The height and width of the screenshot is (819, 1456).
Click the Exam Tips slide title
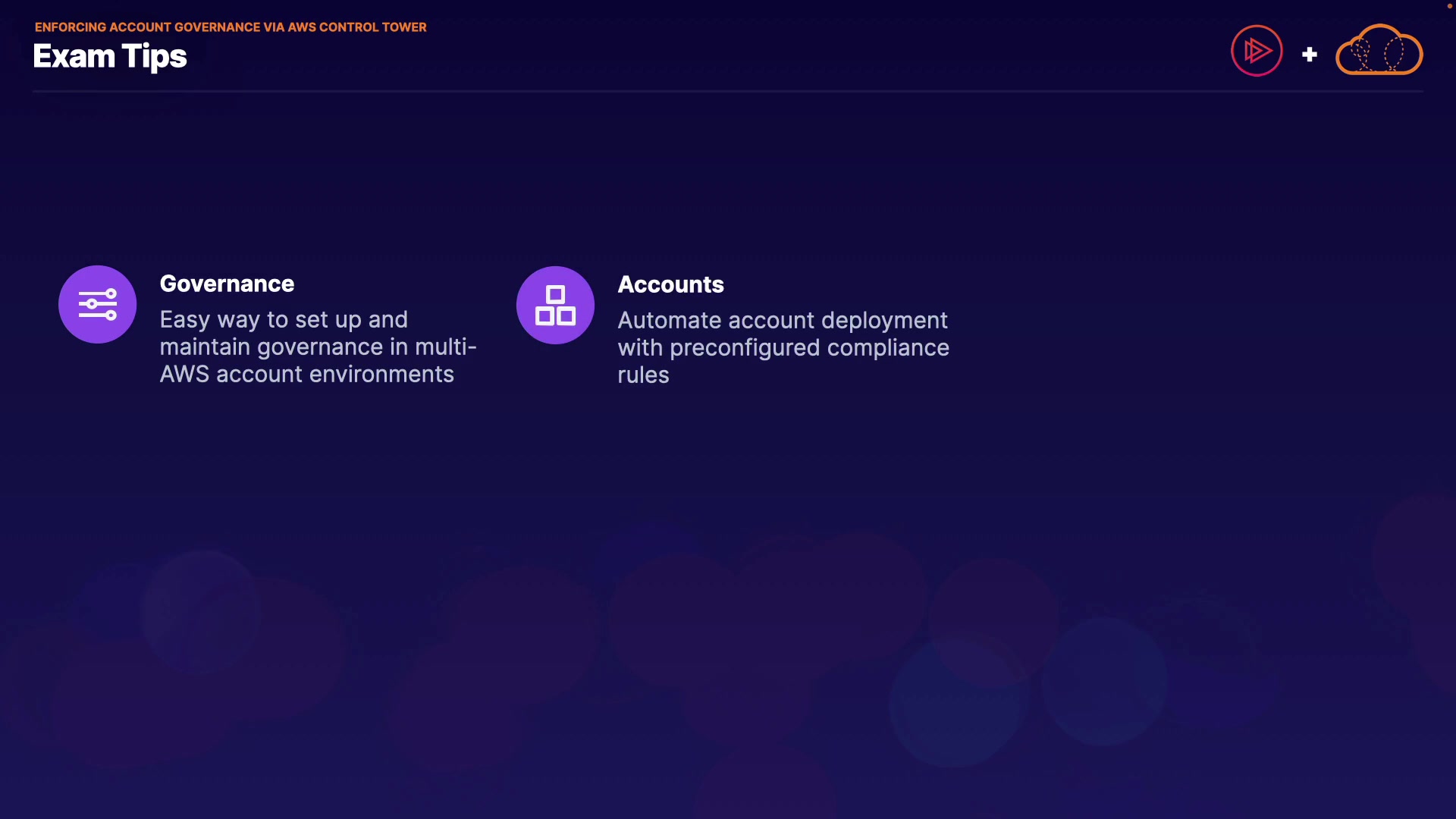(x=110, y=57)
